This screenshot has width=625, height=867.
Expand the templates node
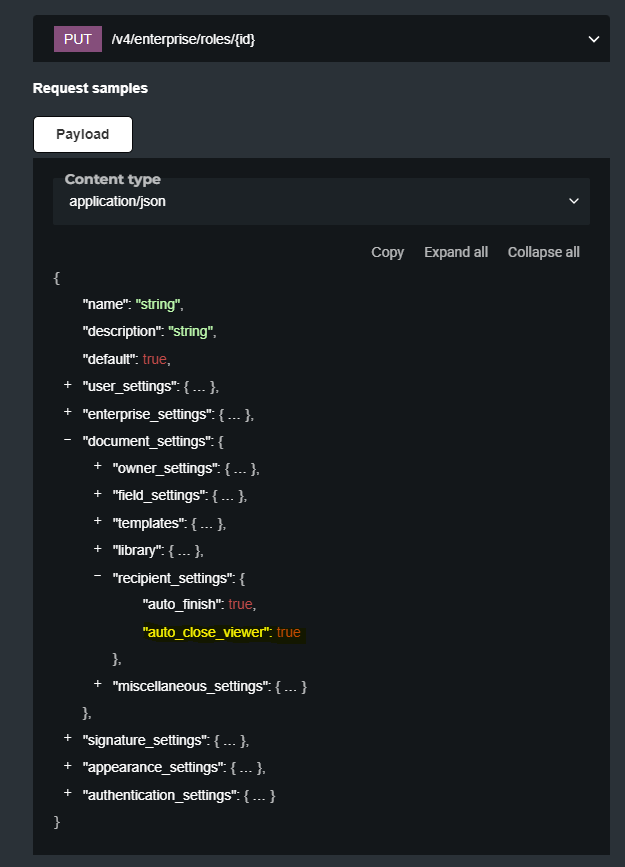[98, 522]
